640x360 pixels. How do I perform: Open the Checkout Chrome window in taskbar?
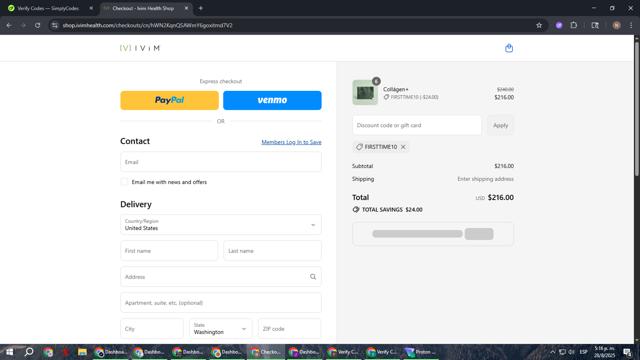coord(266,352)
